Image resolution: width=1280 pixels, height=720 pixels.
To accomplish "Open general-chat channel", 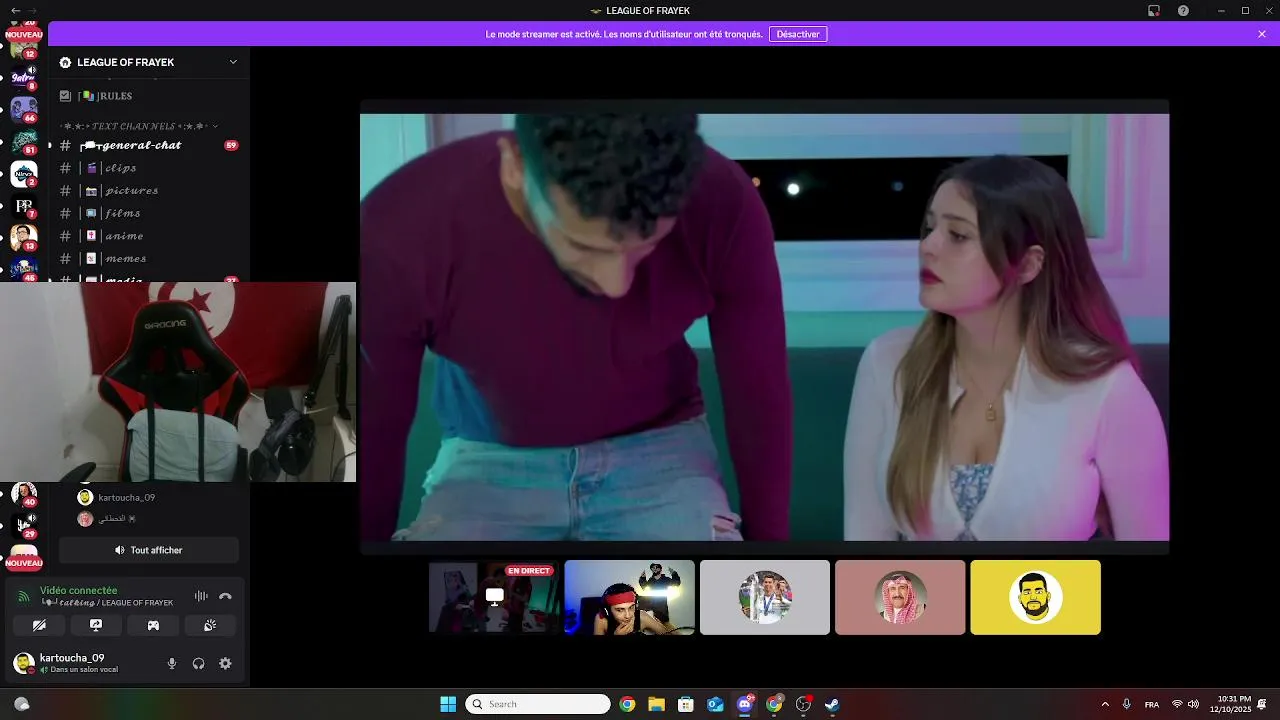I will 149,145.
